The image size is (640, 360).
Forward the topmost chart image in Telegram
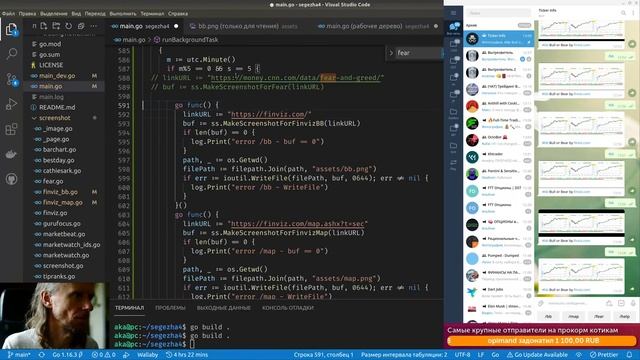tap(632, 44)
